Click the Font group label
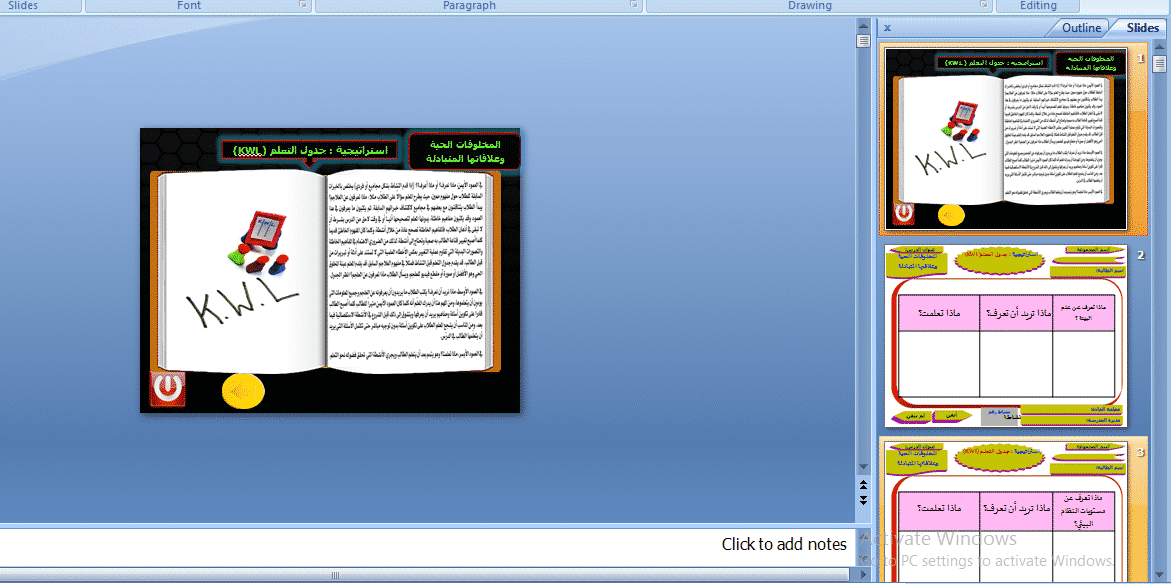The image size is (1171, 584). 189,5
